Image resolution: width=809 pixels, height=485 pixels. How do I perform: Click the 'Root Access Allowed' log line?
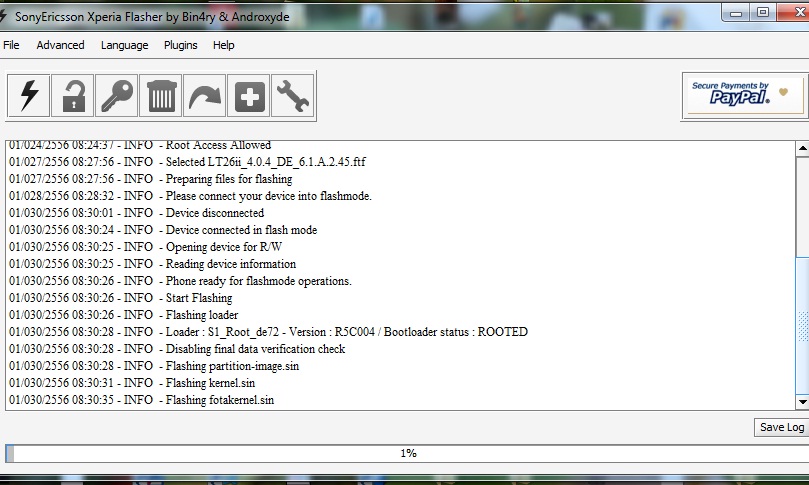click(140, 146)
